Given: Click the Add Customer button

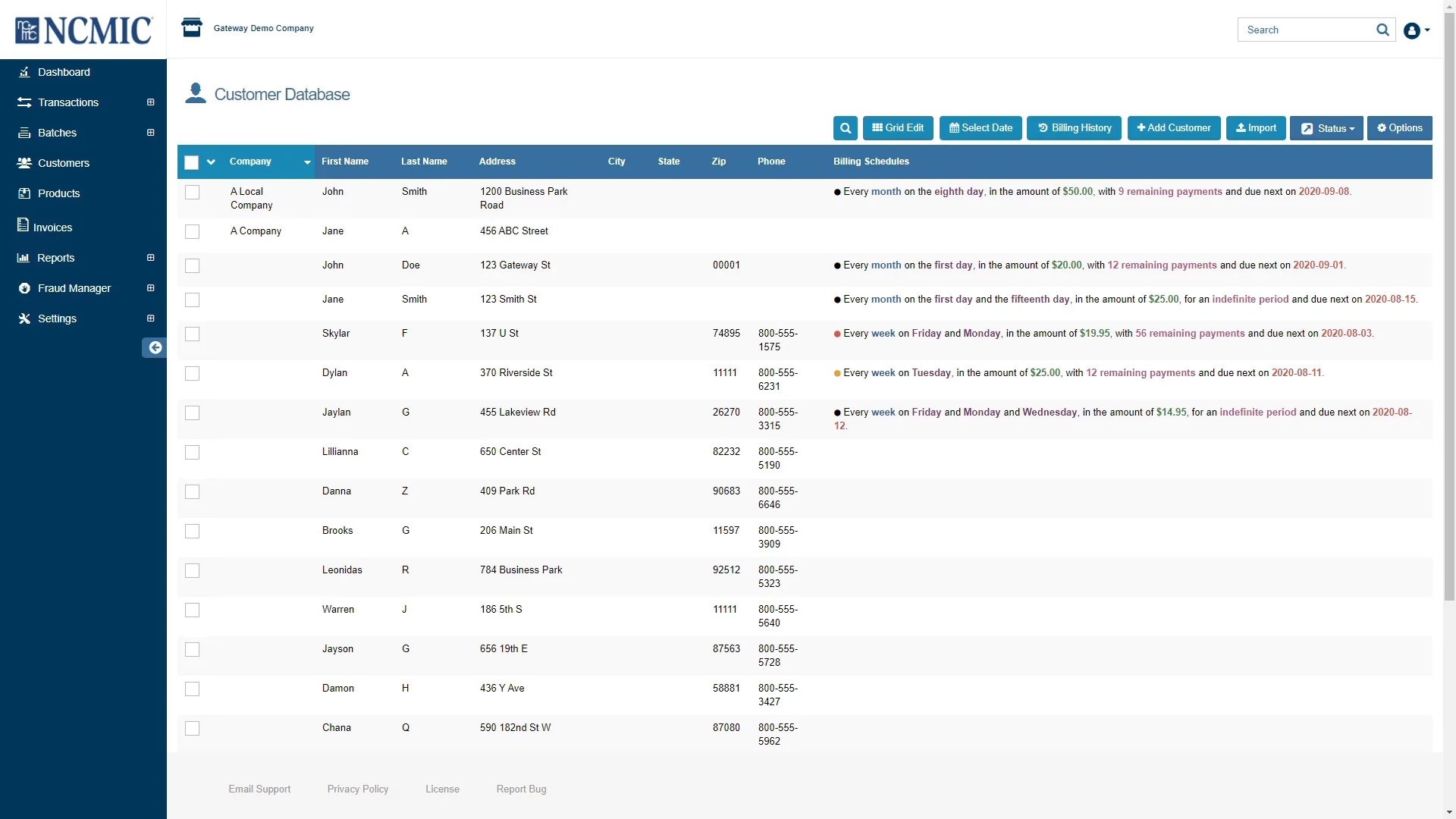Looking at the screenshot, I should [x=1173, y=128].
